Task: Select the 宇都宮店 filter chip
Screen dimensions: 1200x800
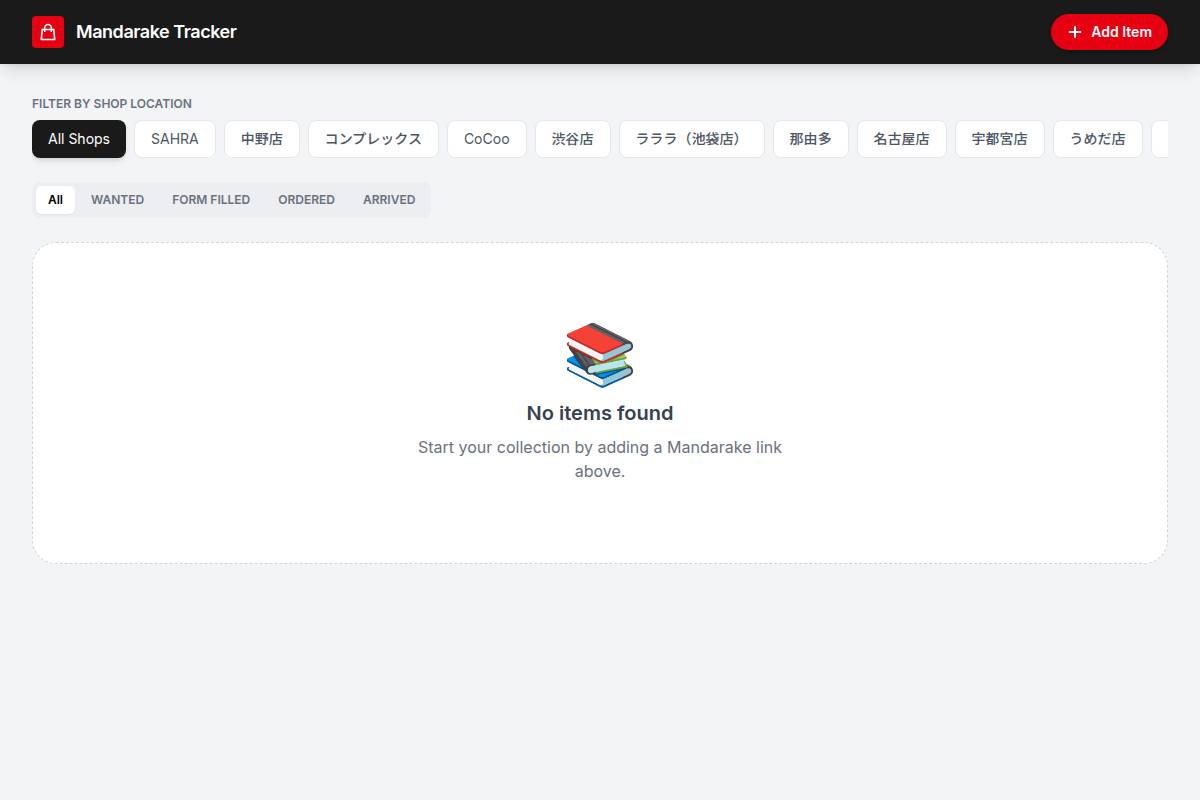Action: [1000, 139]
